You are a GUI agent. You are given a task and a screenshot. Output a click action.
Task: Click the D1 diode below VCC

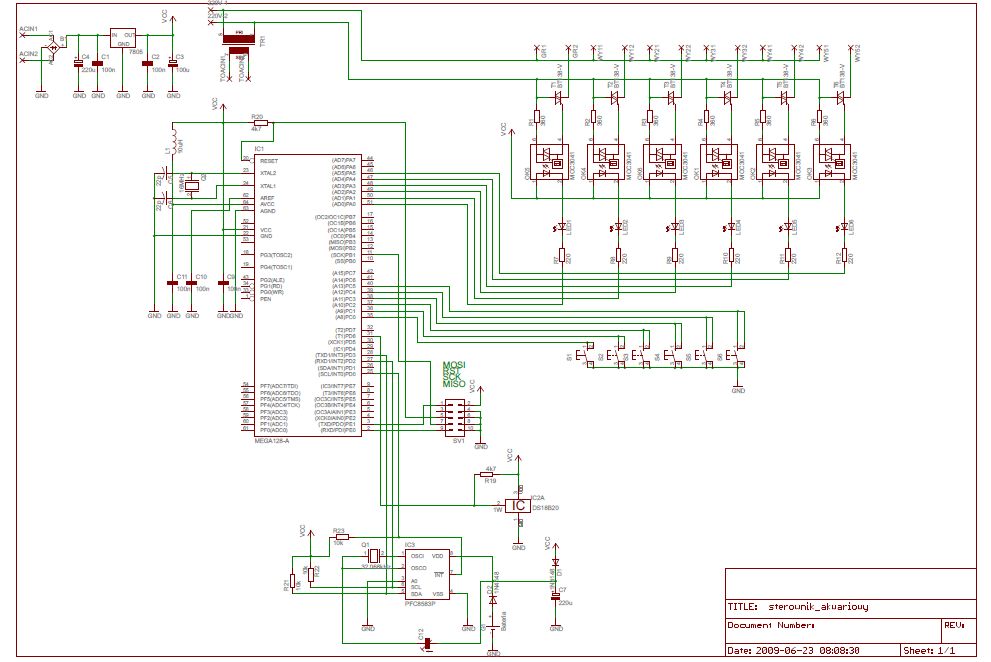tap(556, 562)
